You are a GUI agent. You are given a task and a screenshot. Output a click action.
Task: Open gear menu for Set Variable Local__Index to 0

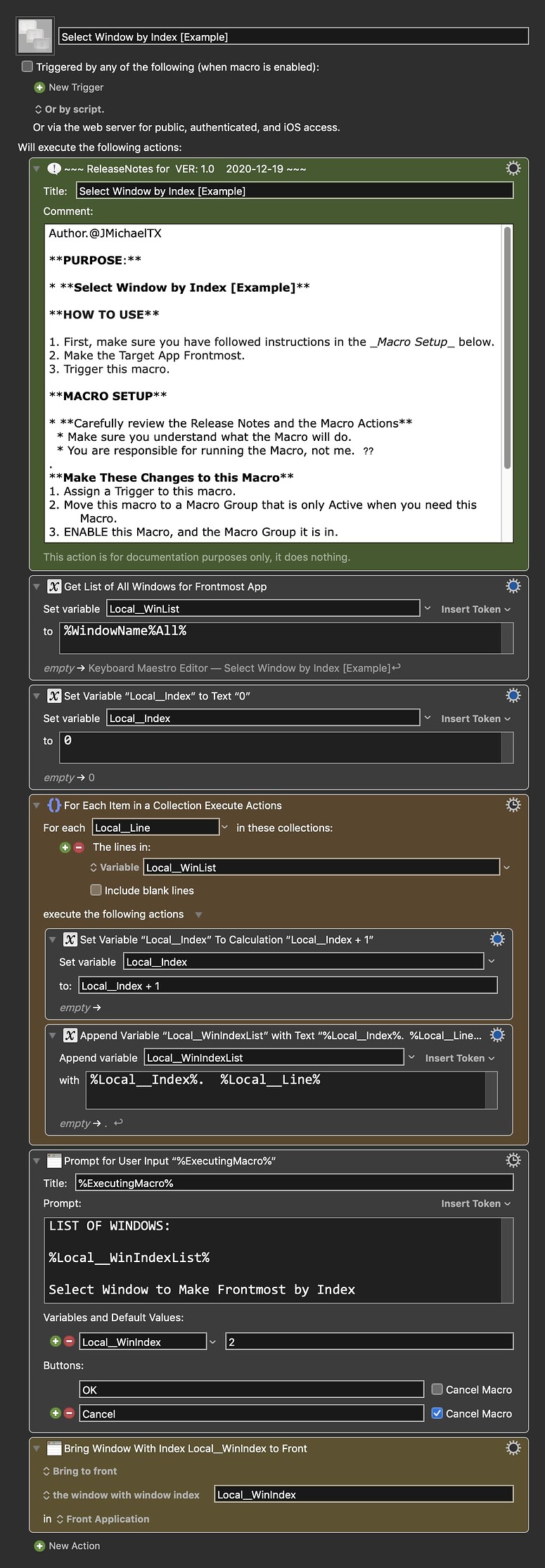coord(513,695)
